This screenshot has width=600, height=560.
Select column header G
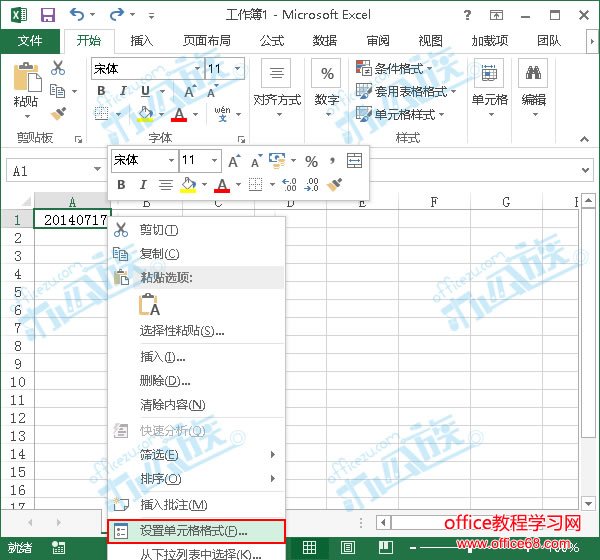506,202
